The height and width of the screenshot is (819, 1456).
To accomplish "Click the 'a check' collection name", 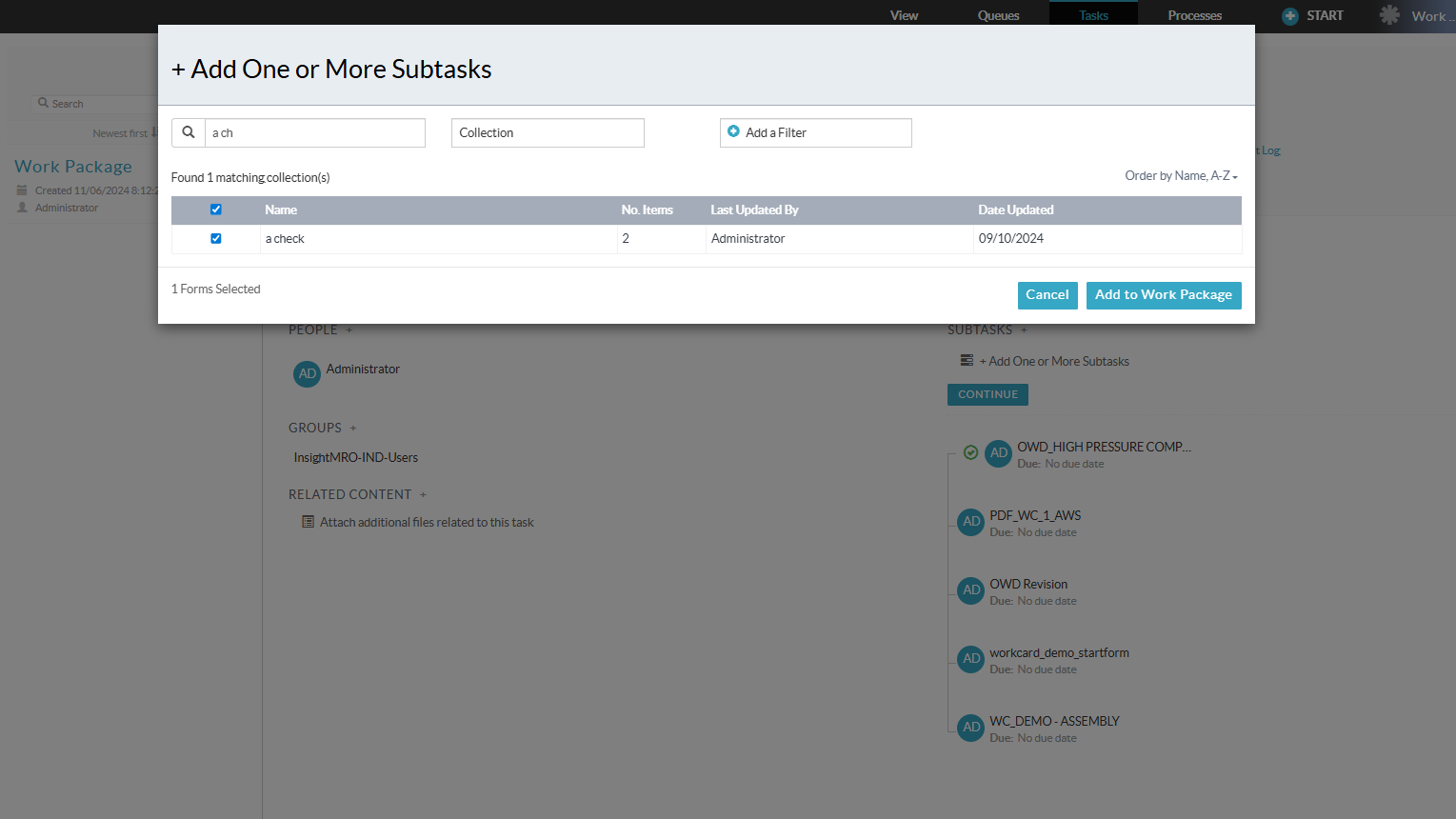I will pyautogui.click(x=285, y=239).
